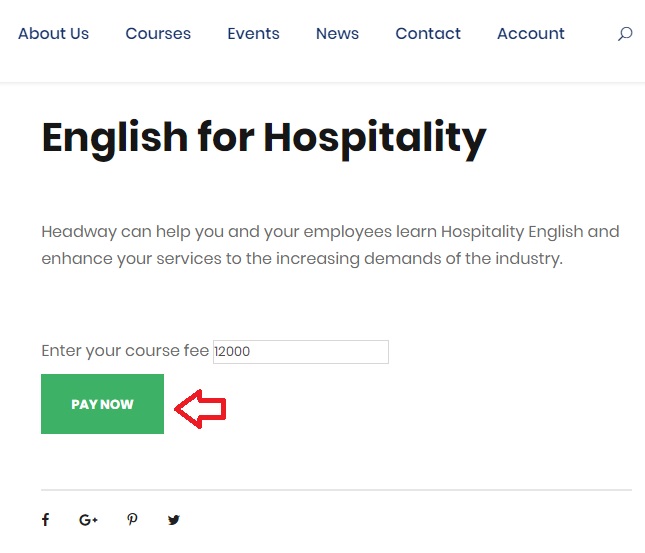
Task: Click the Headway description paragraph
Action: click(330, 245)
